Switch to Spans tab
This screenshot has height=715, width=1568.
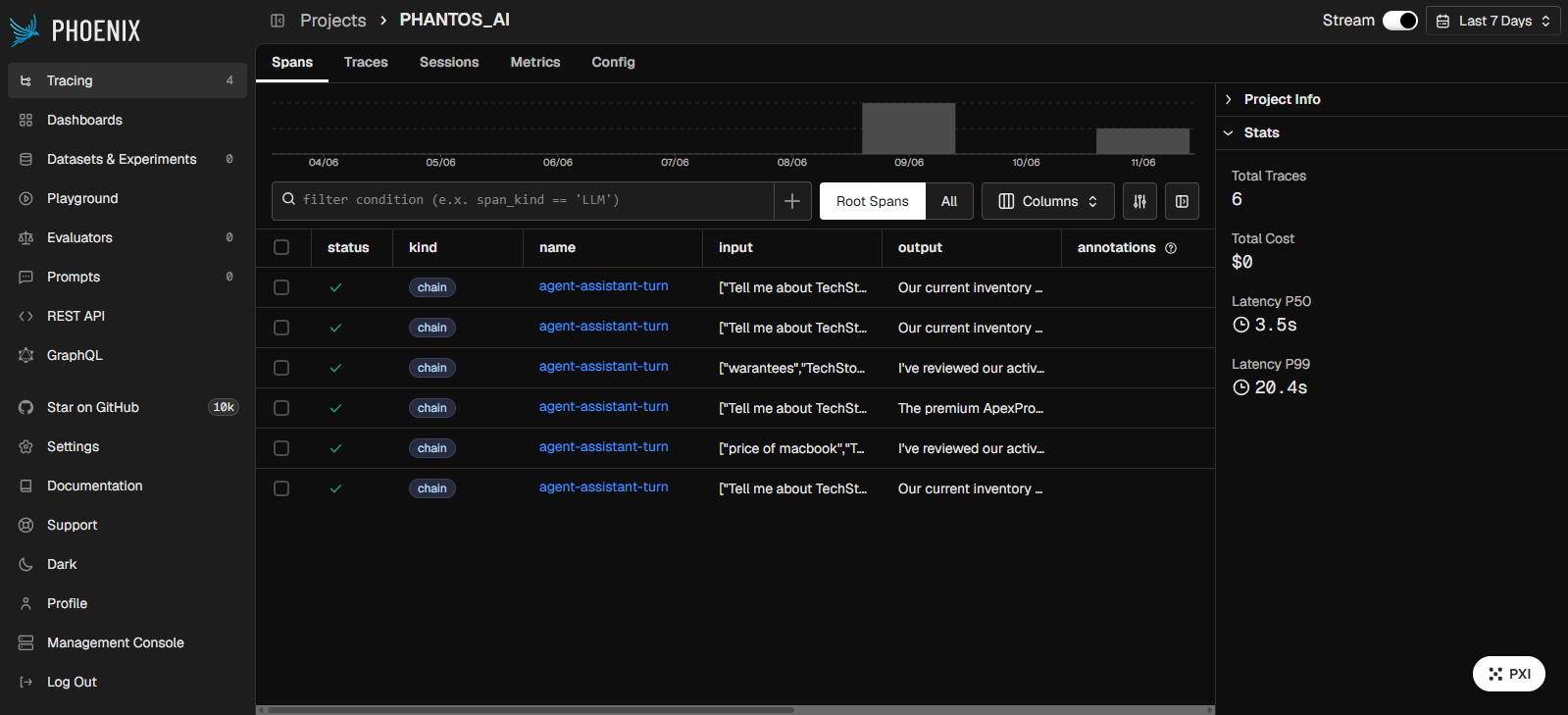click(292, 62)
